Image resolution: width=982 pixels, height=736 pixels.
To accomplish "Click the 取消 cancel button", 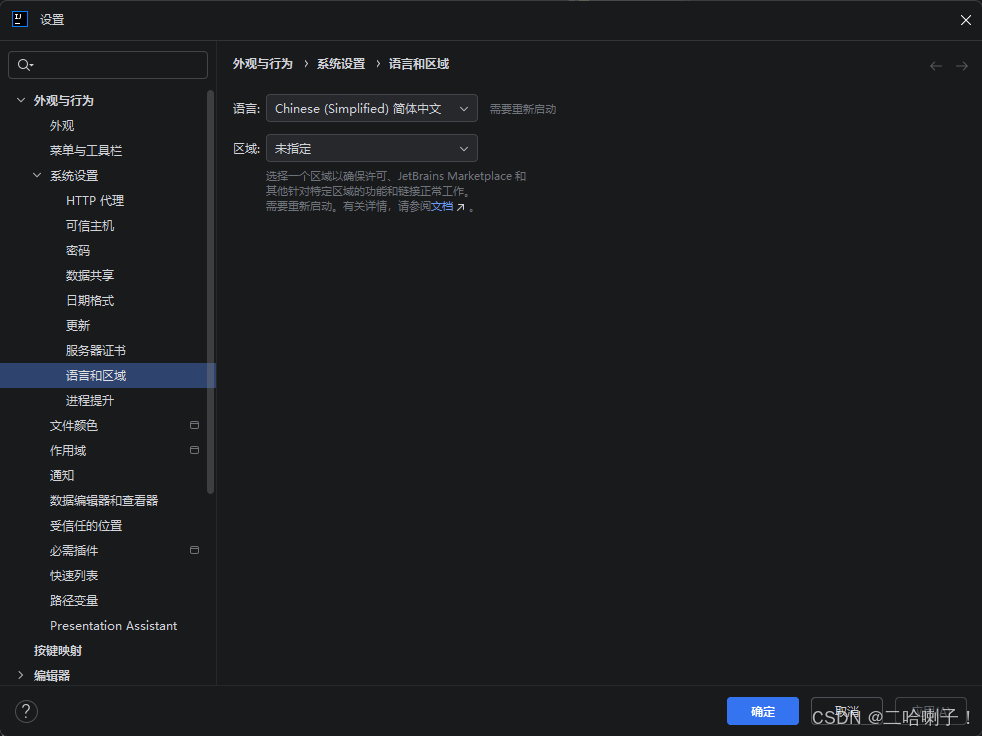I will 847,711.
